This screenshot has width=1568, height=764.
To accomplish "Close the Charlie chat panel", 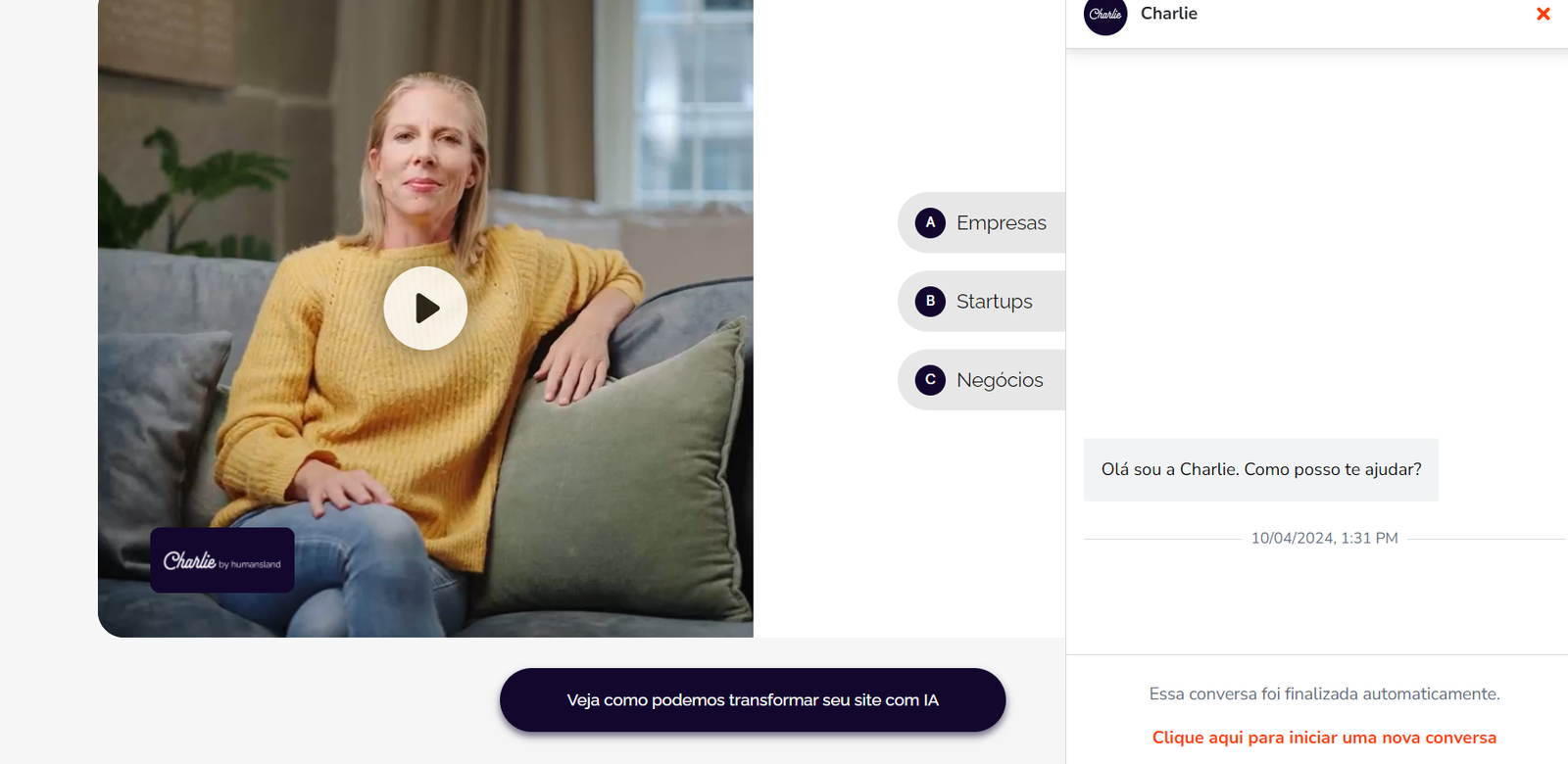I will click(x=1543, y=14).
